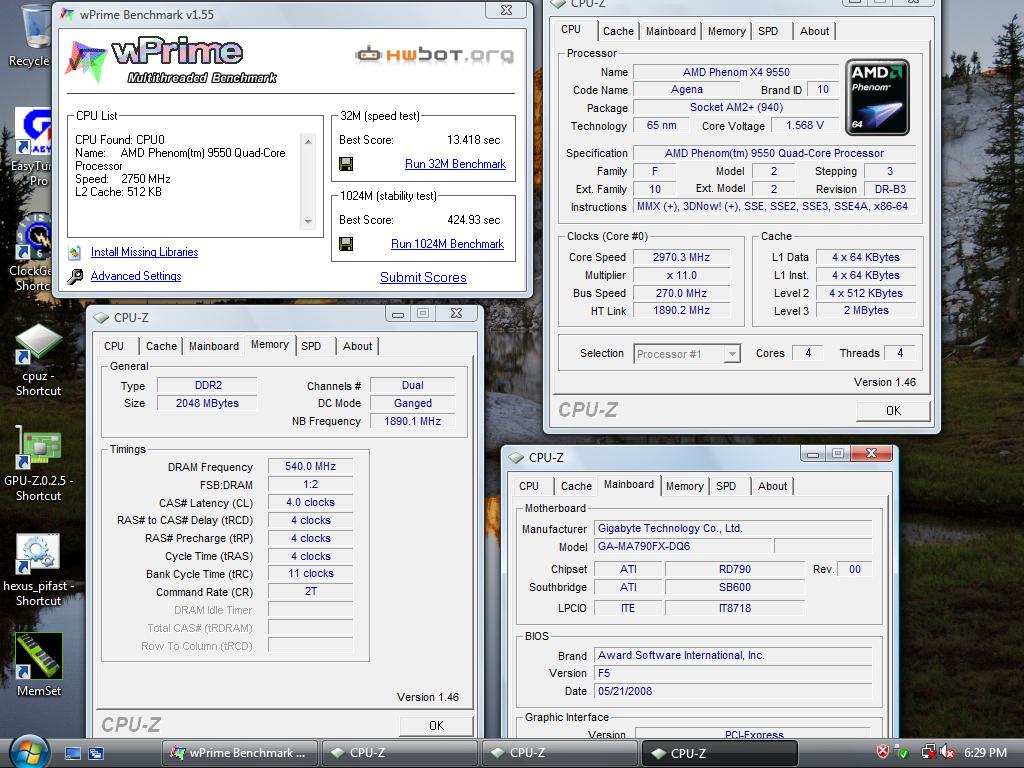The height and width of the screenshot is (768, 1024).
Task: Click the Install Missing Libraries icon
Action: click(74, 252)
